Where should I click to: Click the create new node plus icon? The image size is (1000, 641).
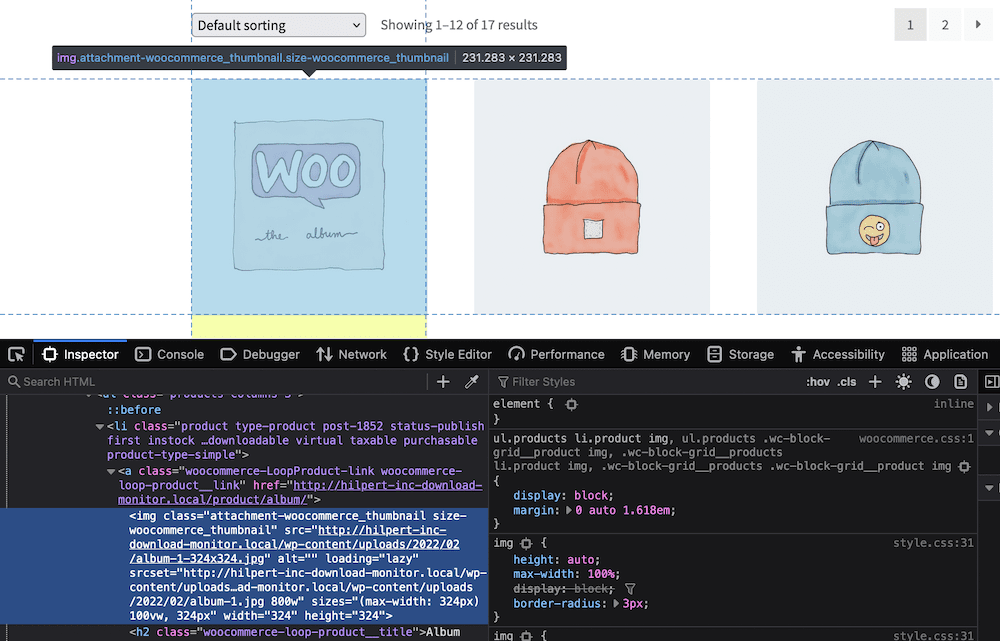coord(443,382)
